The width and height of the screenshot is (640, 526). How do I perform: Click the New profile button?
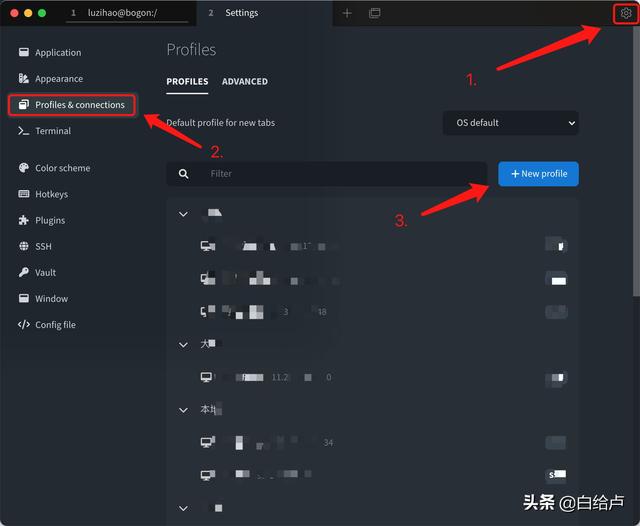(x=538, y=174)
